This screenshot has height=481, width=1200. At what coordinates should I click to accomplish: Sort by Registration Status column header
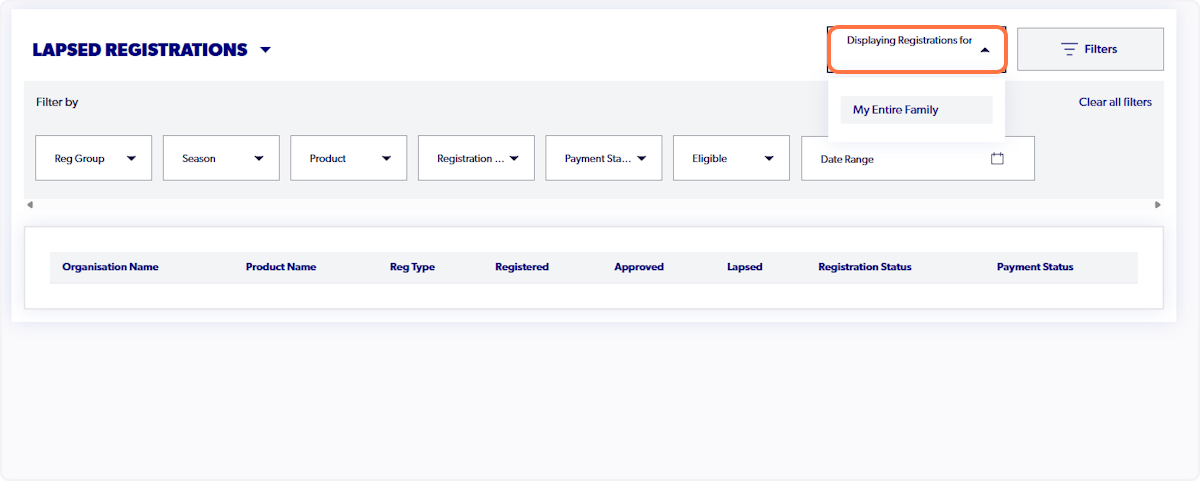pyautogui.click(x=865, y=267)
